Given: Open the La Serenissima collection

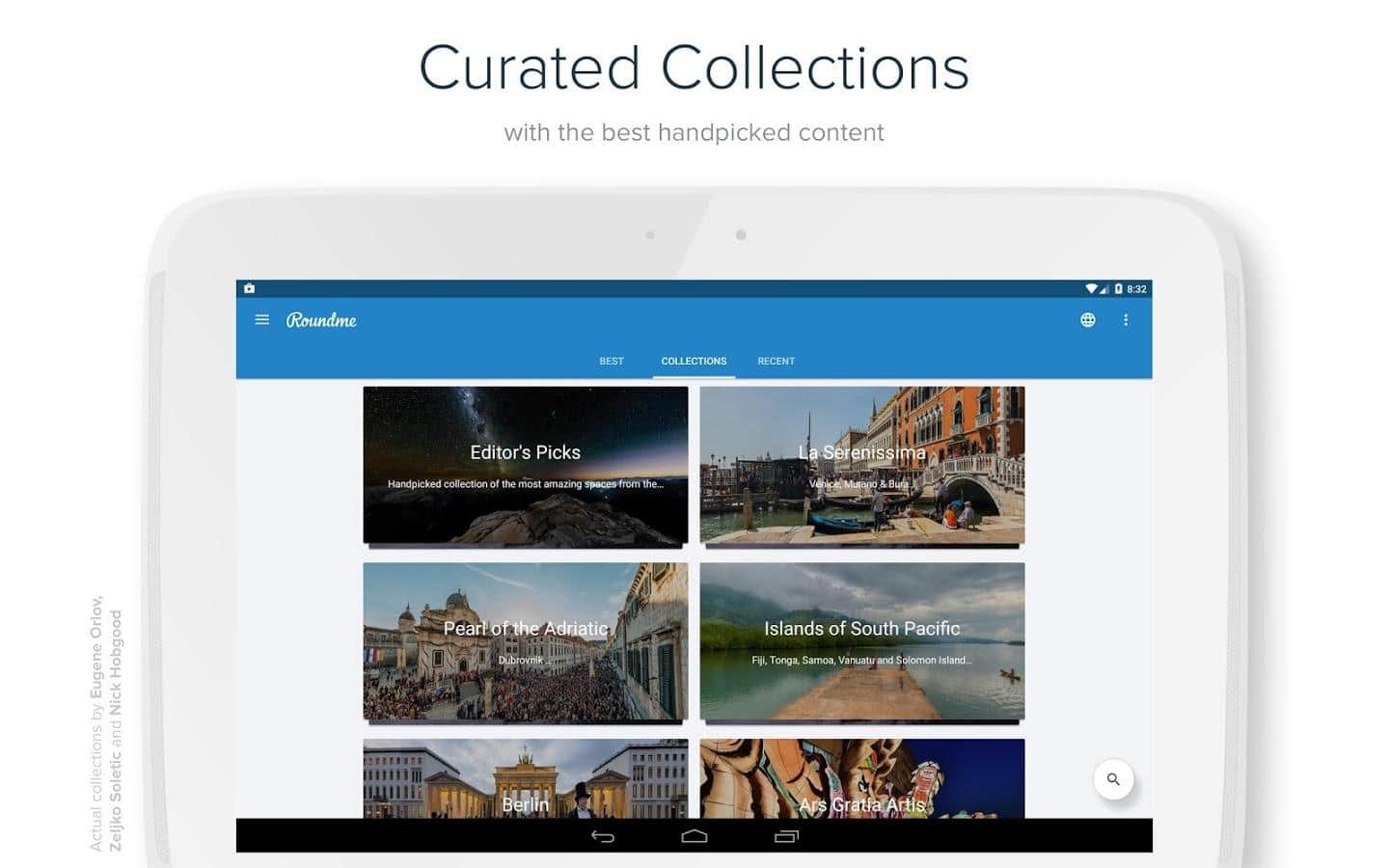Looking at the screenshot, I should pyautogui.click(x=861, y=466).
